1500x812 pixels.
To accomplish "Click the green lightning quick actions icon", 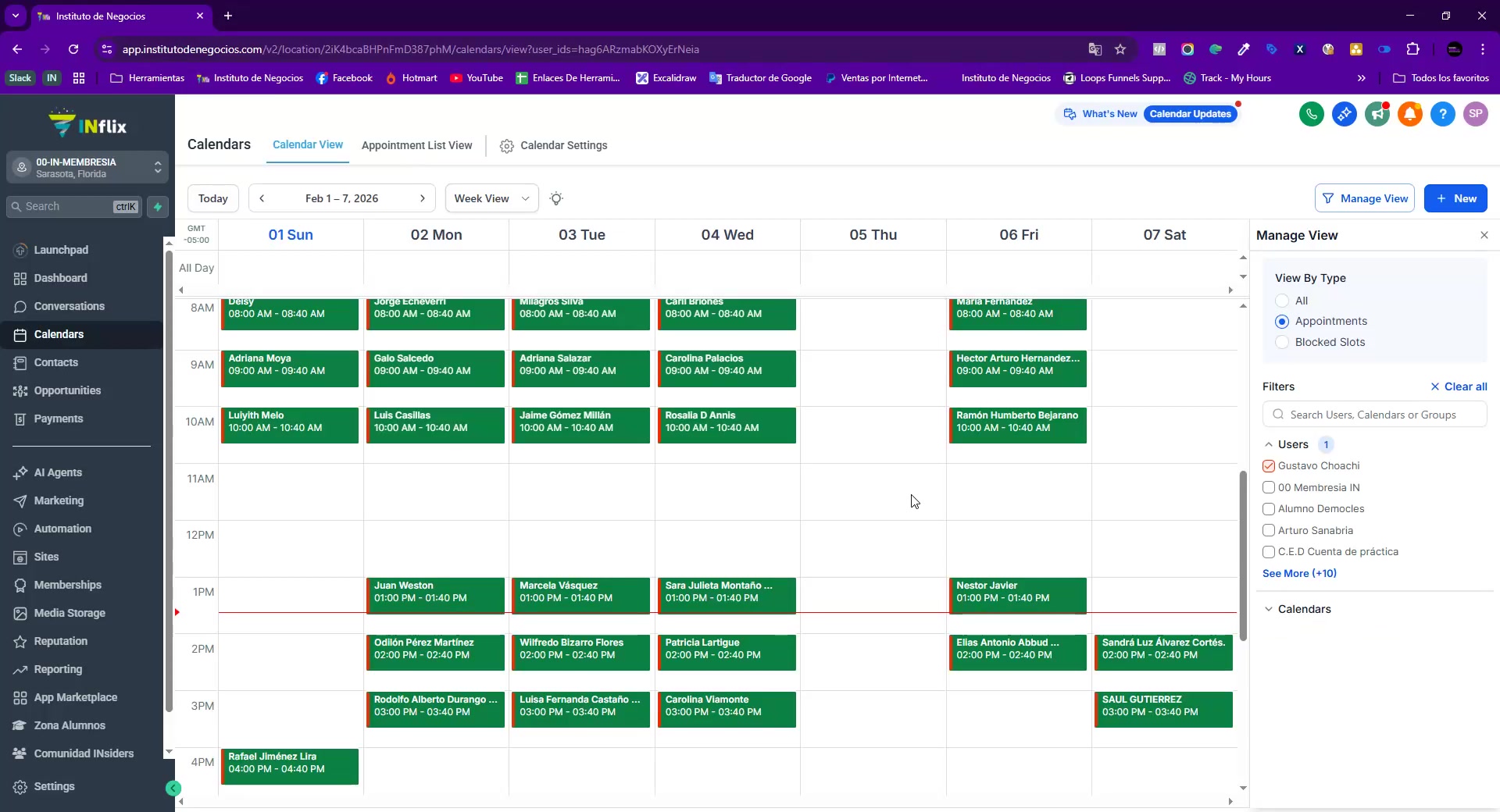I will [158, 207].
